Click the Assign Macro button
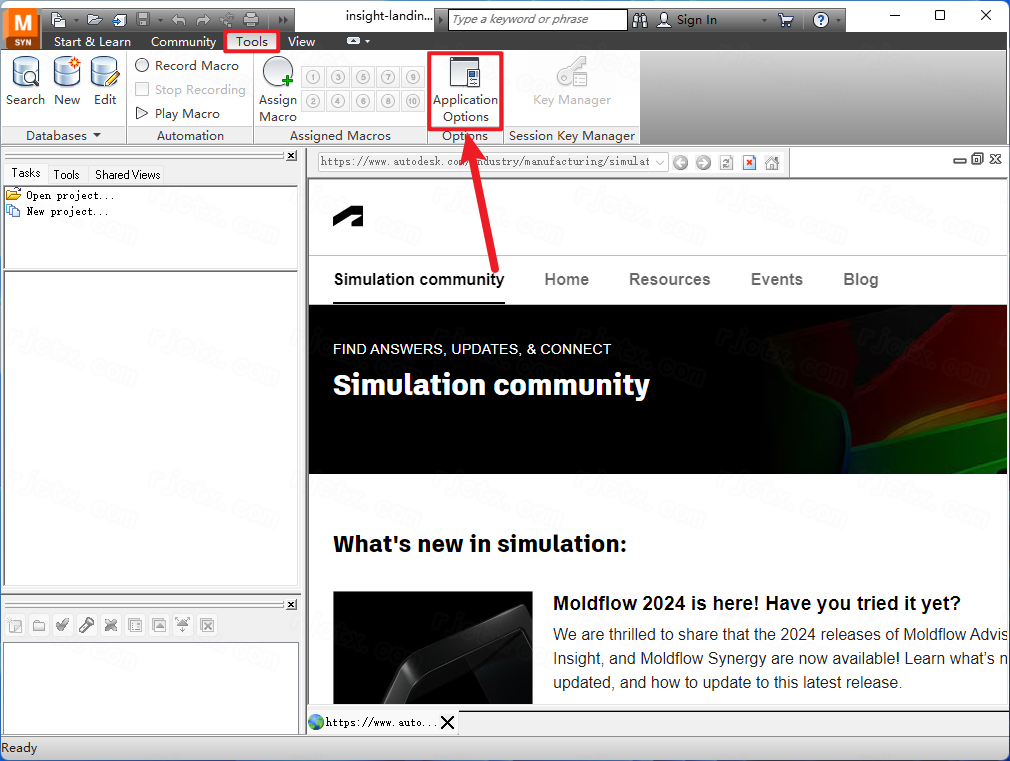The image size is (1010, 761). click(278, 90)
